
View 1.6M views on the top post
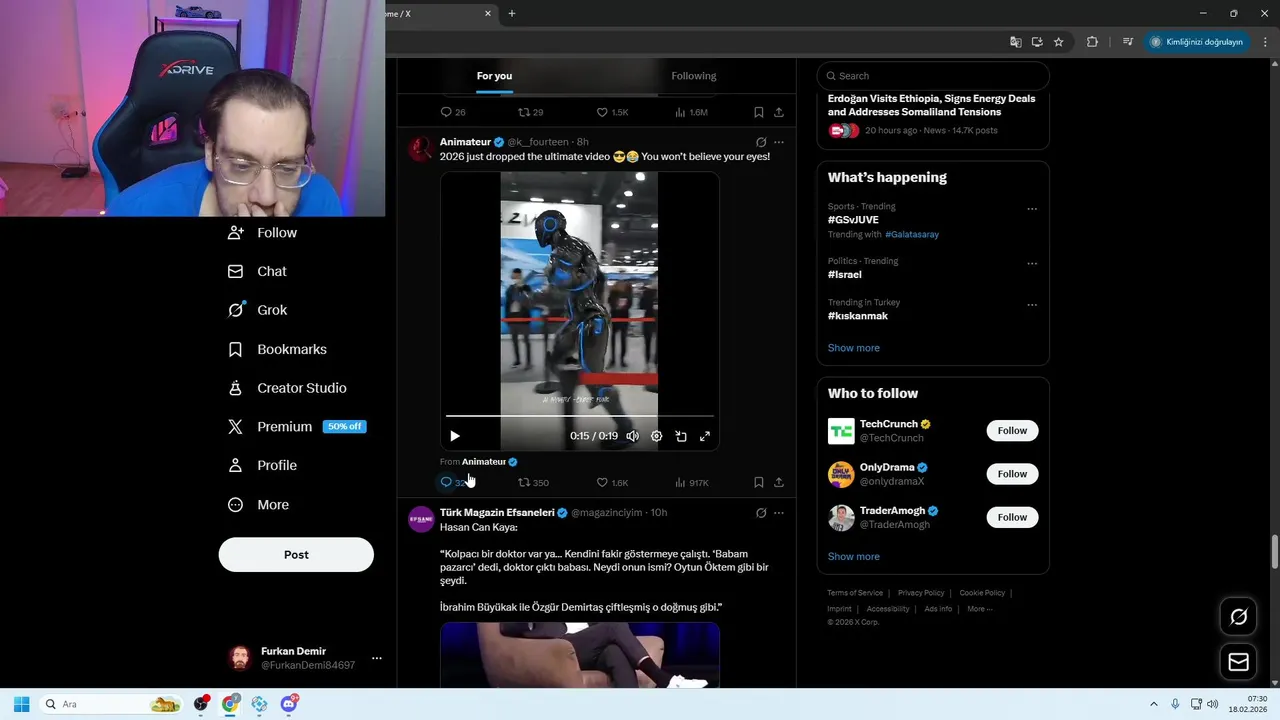[x=692, y=112]
